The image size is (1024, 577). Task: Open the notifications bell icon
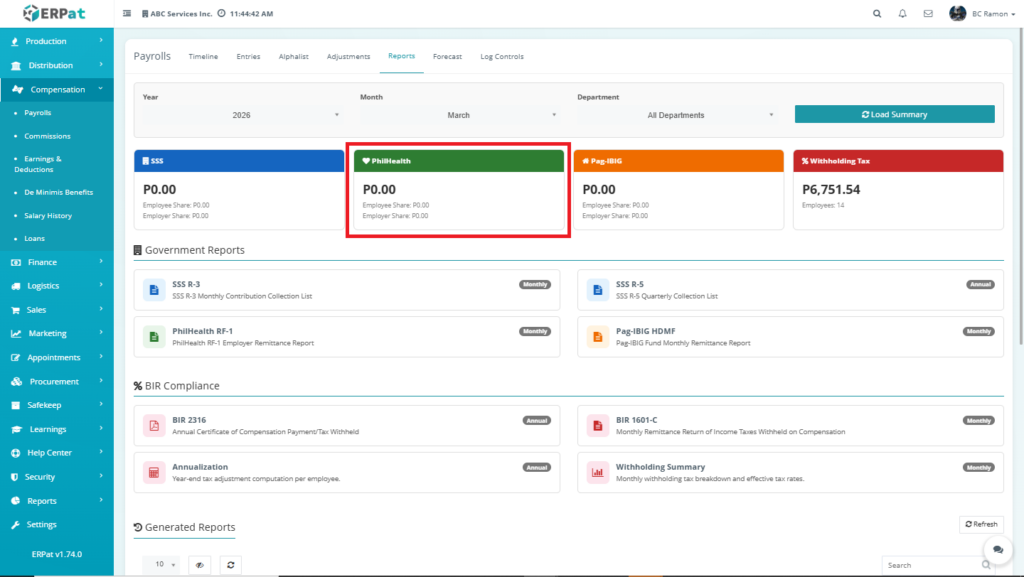[903, 14]
